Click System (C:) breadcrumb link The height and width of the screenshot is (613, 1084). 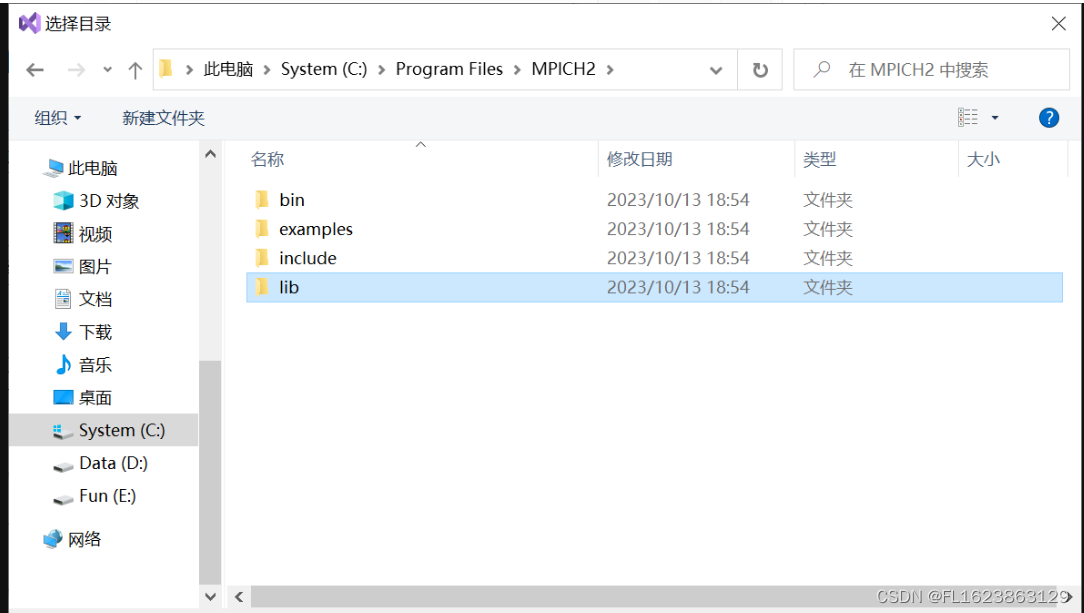pos(324,69)
